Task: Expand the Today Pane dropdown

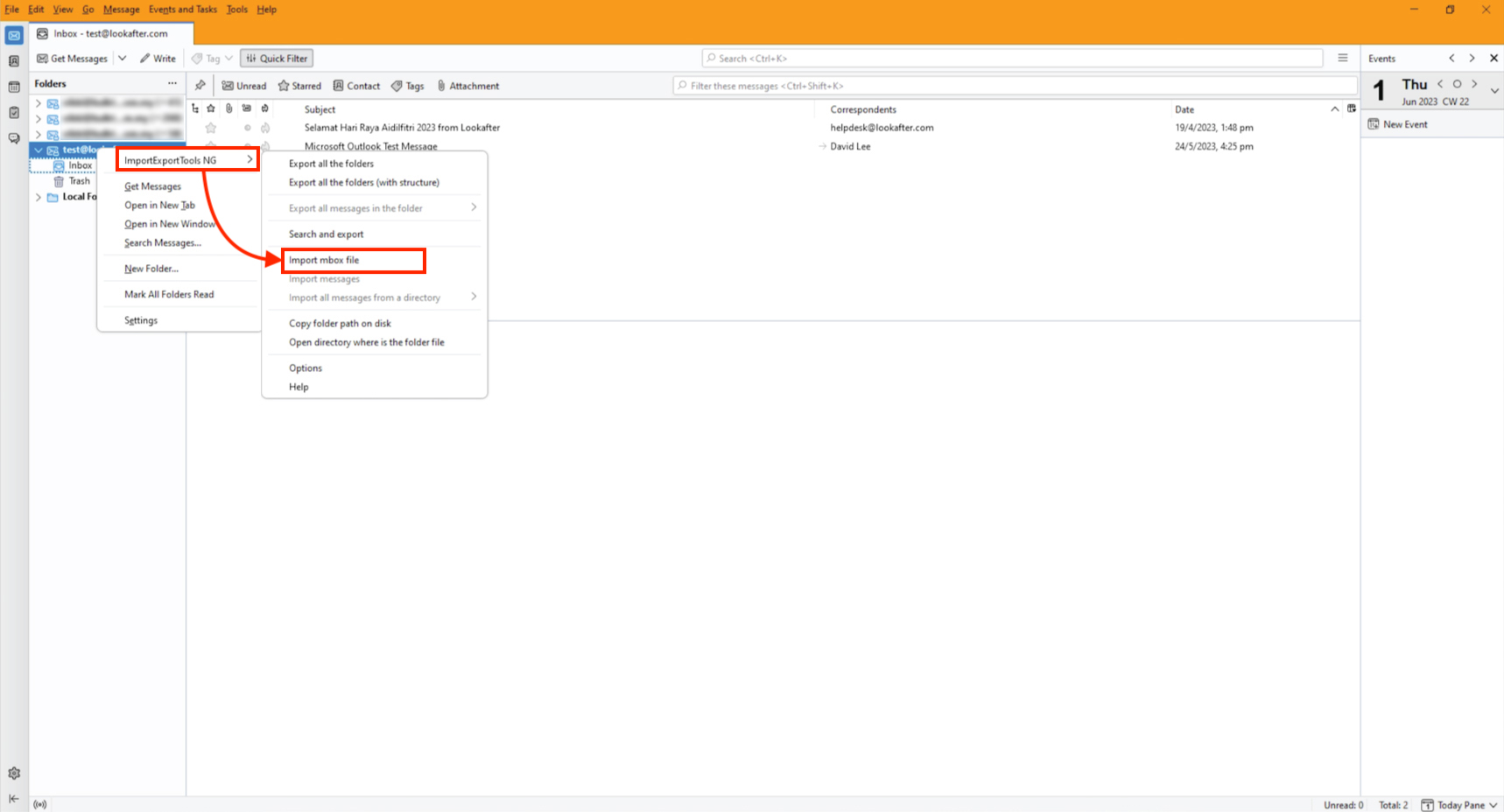Action: 1493,805
